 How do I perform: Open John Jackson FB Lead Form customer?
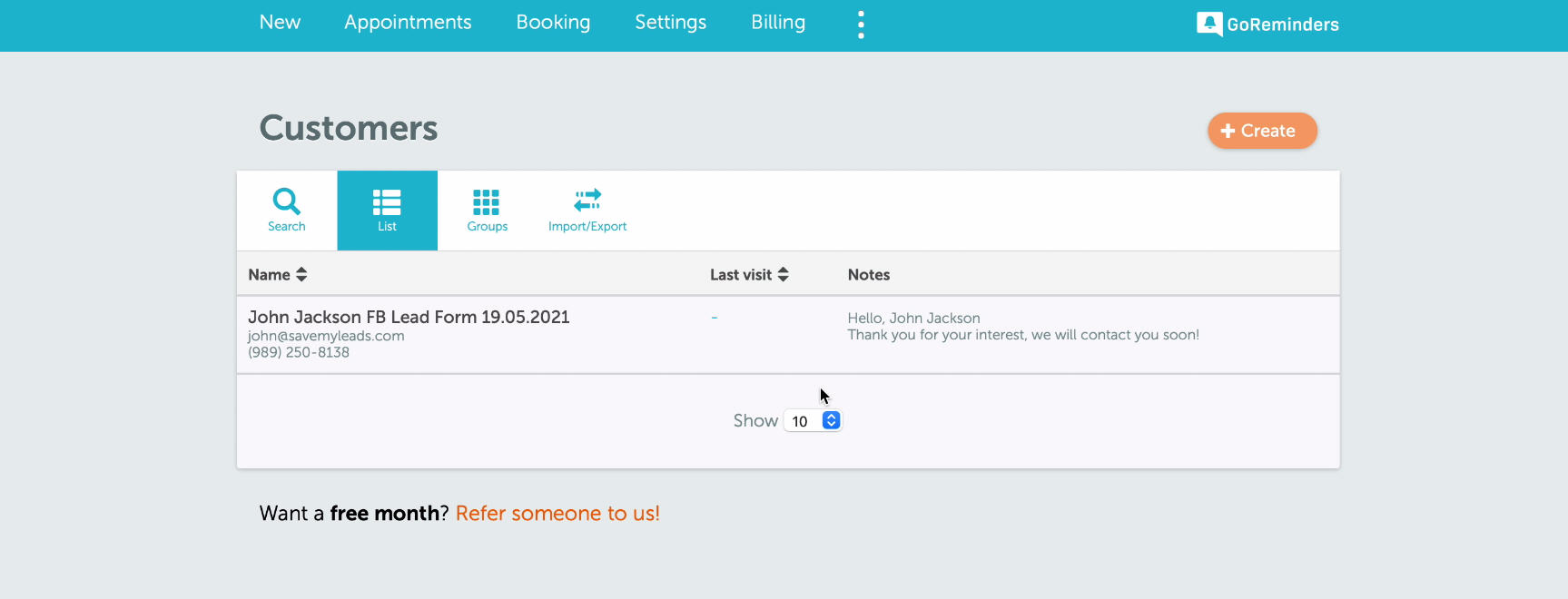point(409,317)
